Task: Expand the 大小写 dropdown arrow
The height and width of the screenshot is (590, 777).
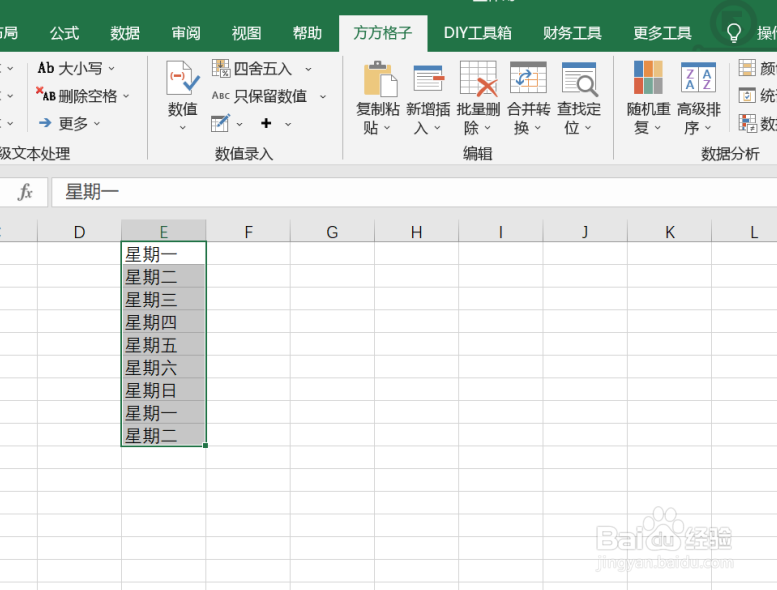Action: click(x=111, y=68)
